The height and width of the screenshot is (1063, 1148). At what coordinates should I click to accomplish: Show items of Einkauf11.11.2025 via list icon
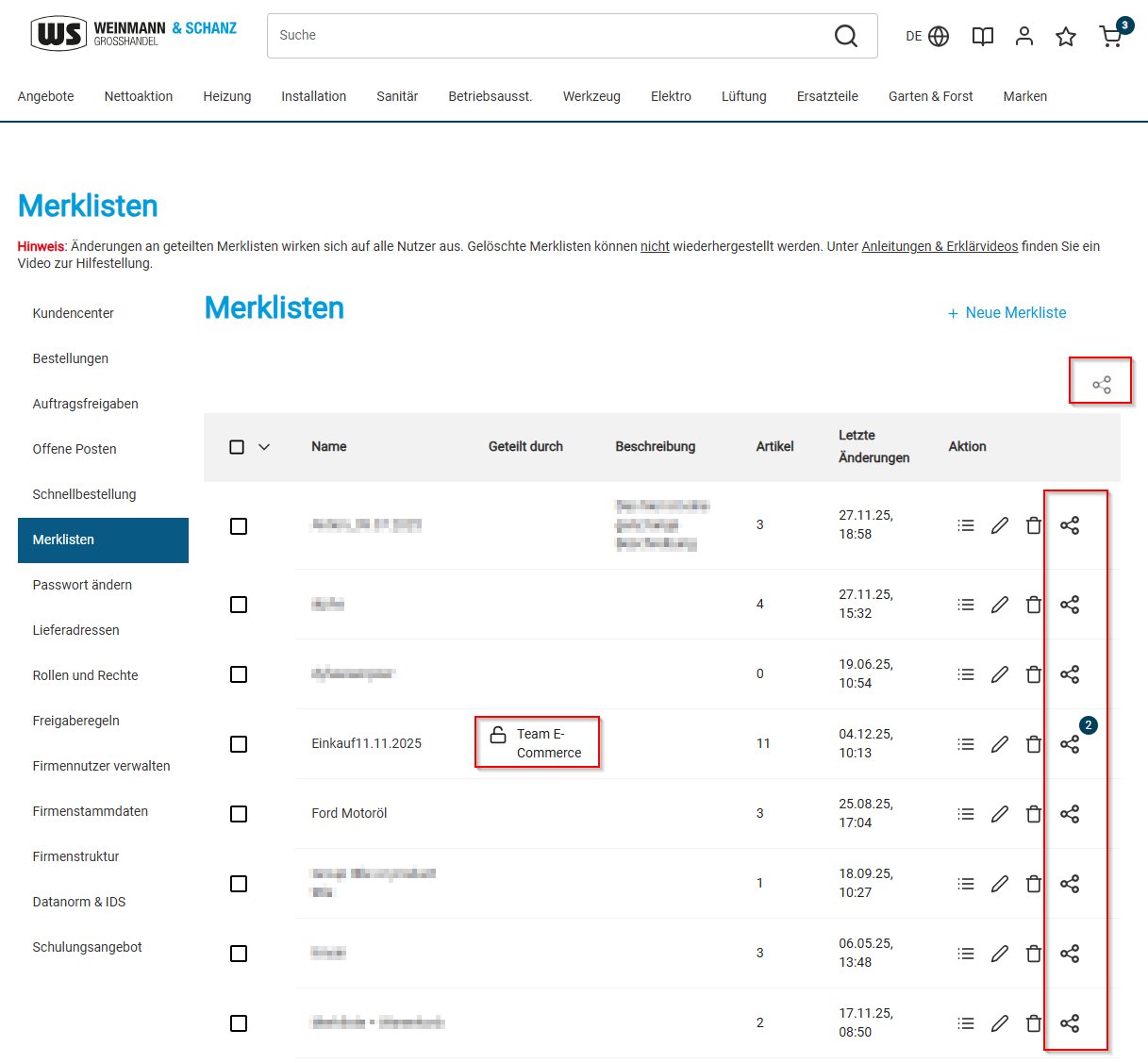[x=966, y=744]
